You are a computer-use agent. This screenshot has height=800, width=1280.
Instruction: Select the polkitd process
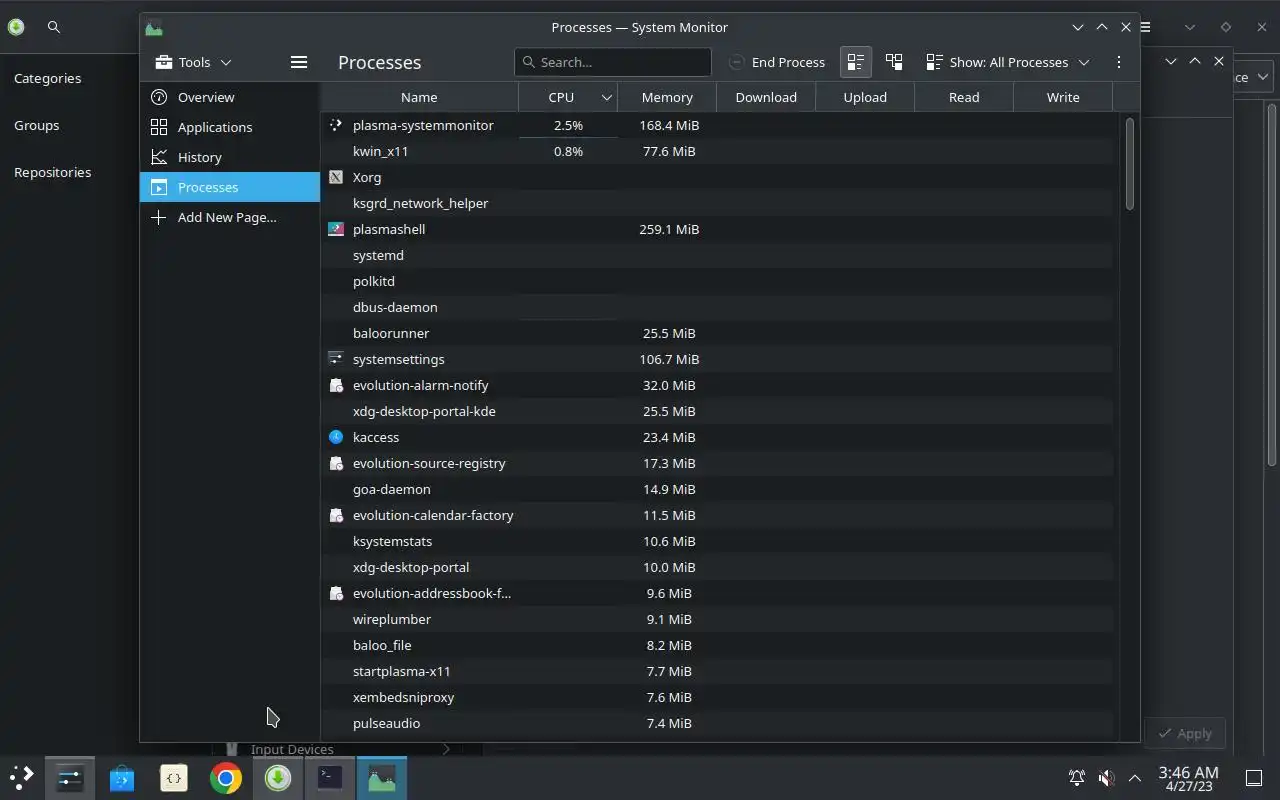coord(717,281)
